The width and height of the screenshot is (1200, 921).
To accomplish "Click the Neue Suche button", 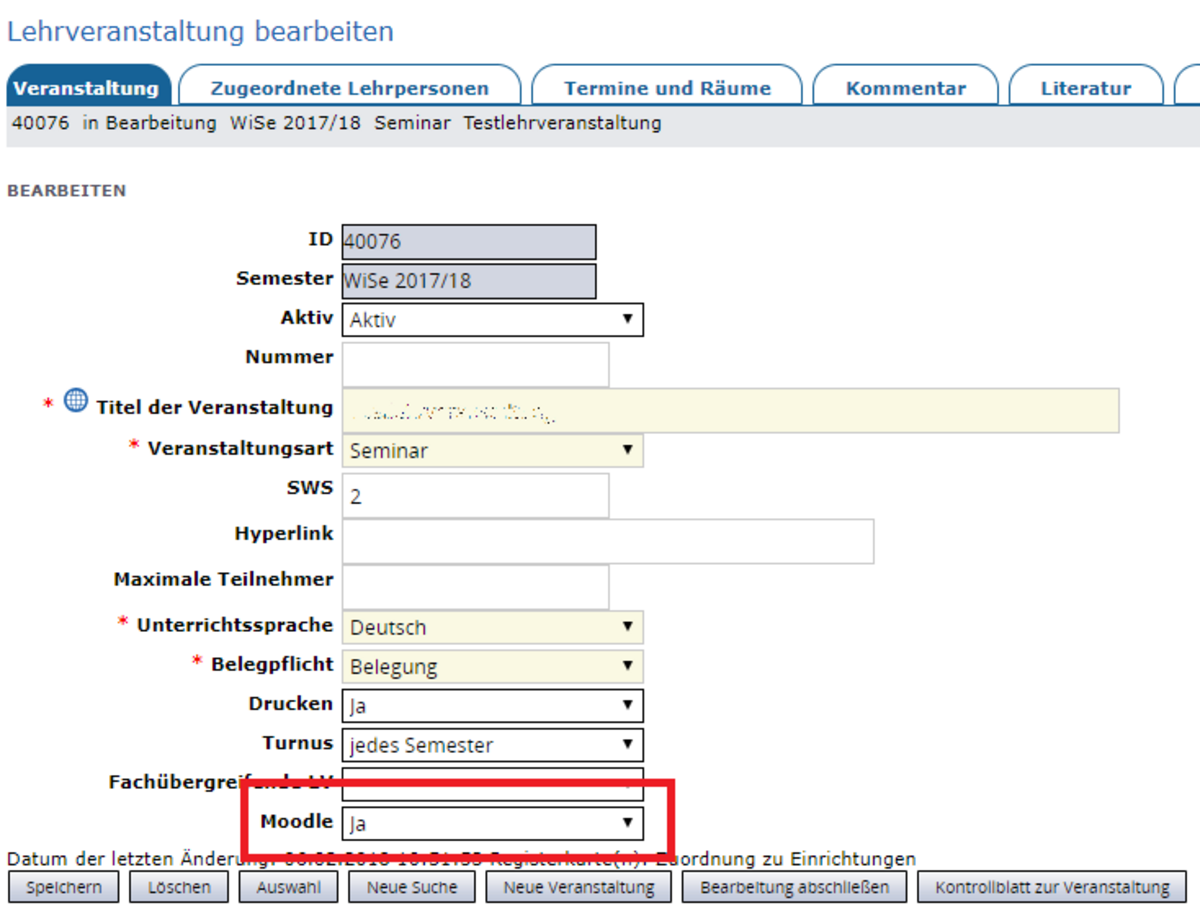I will 411,887.
